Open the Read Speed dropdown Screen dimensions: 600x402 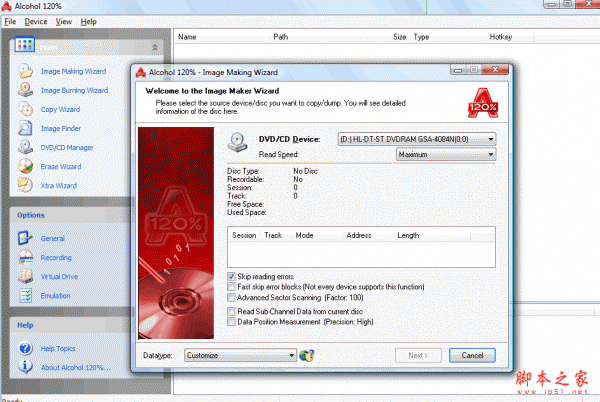[x=446, y=154]
